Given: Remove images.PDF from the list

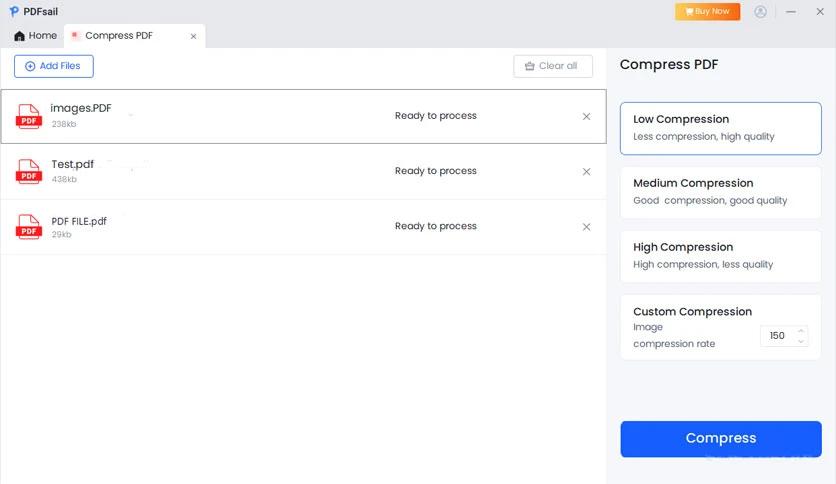Looking at the screenshot, I should [x=586, y=116].
